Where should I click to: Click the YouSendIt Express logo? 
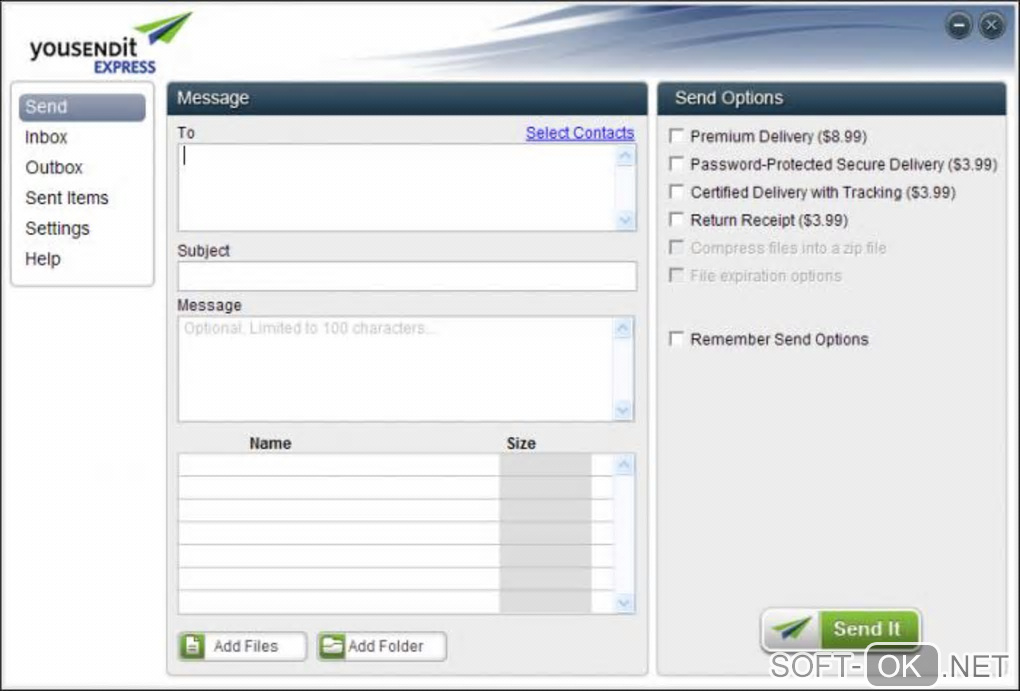coord(110,44)
